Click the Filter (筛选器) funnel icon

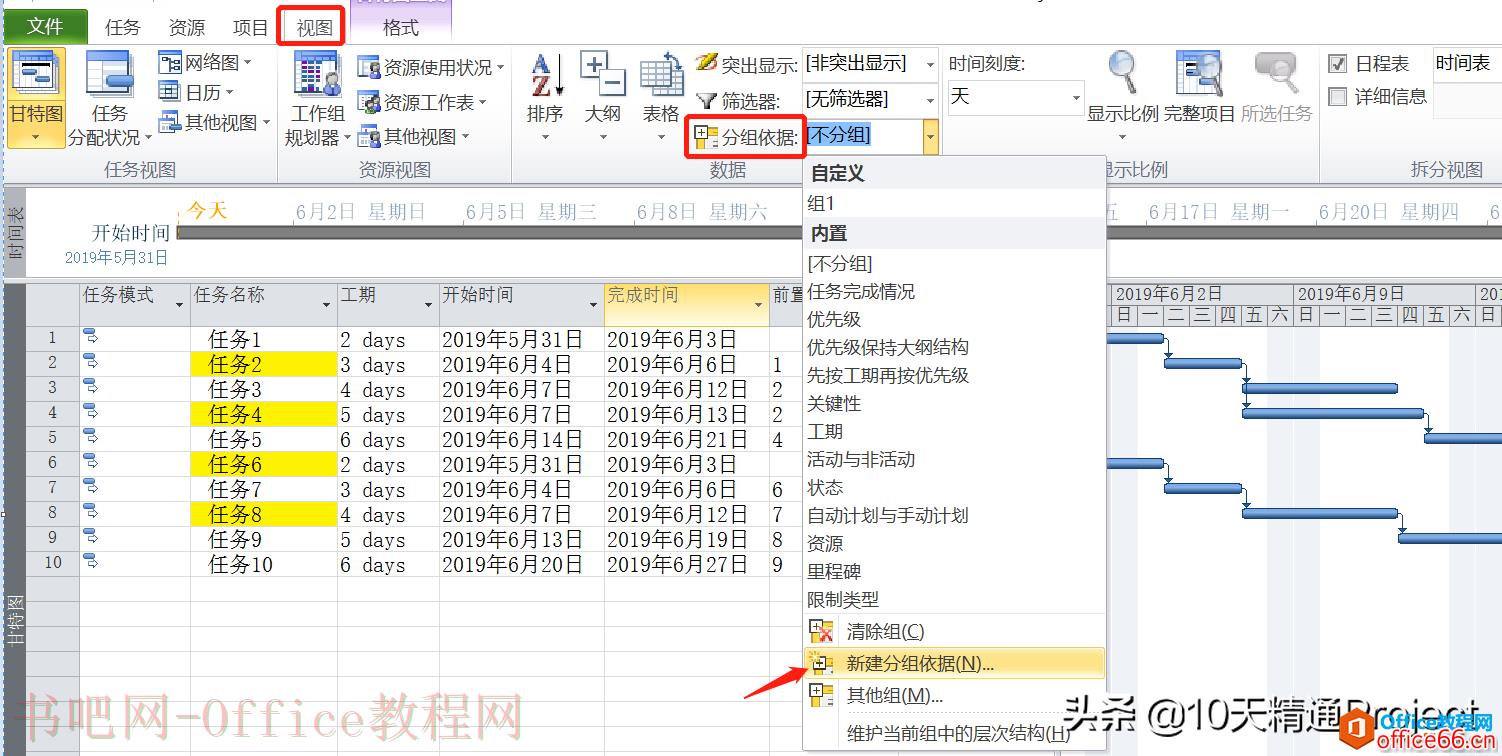(x=706, y=100)
